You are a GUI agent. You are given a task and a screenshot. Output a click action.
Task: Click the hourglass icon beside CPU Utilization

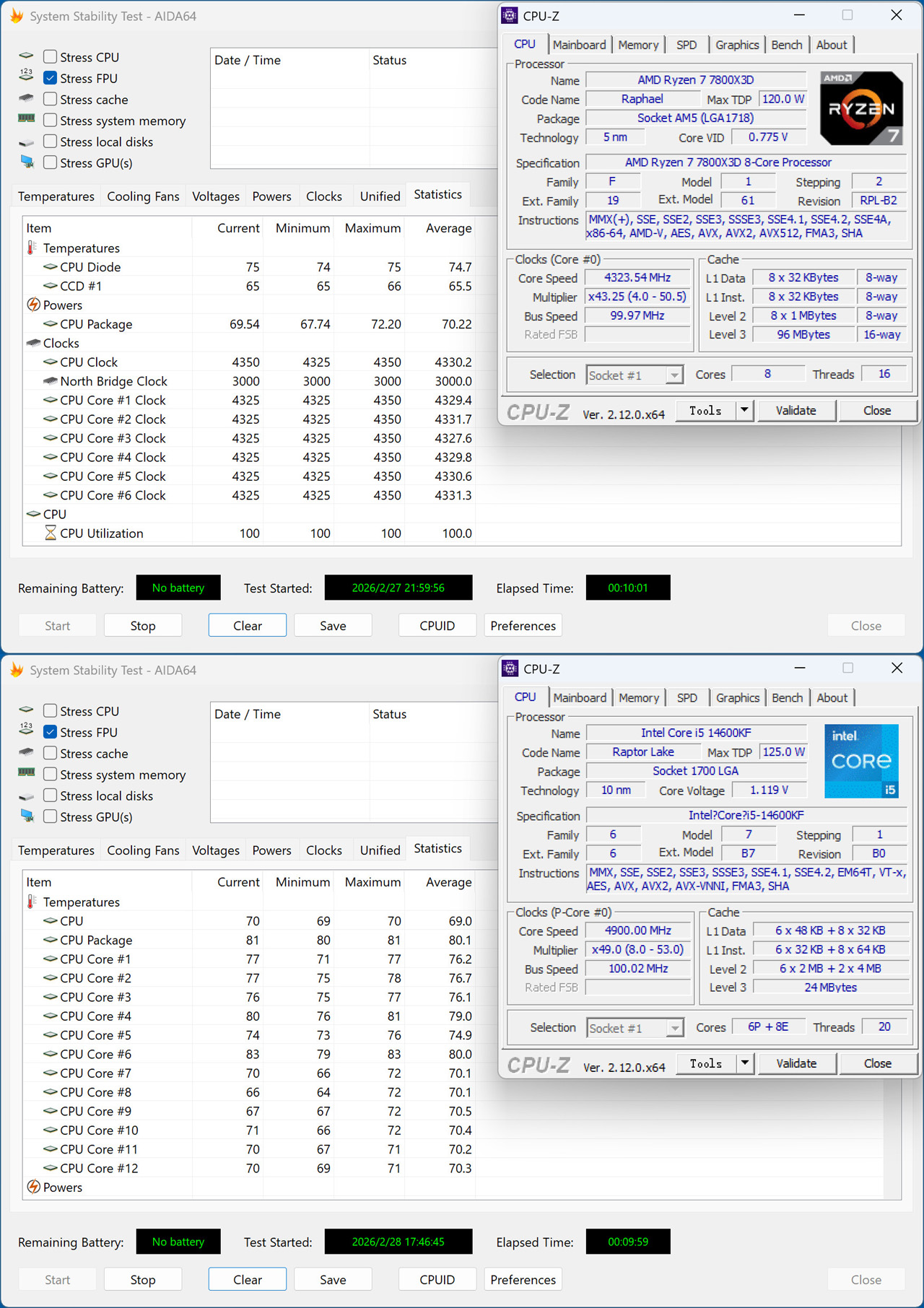tap(51, 533)
